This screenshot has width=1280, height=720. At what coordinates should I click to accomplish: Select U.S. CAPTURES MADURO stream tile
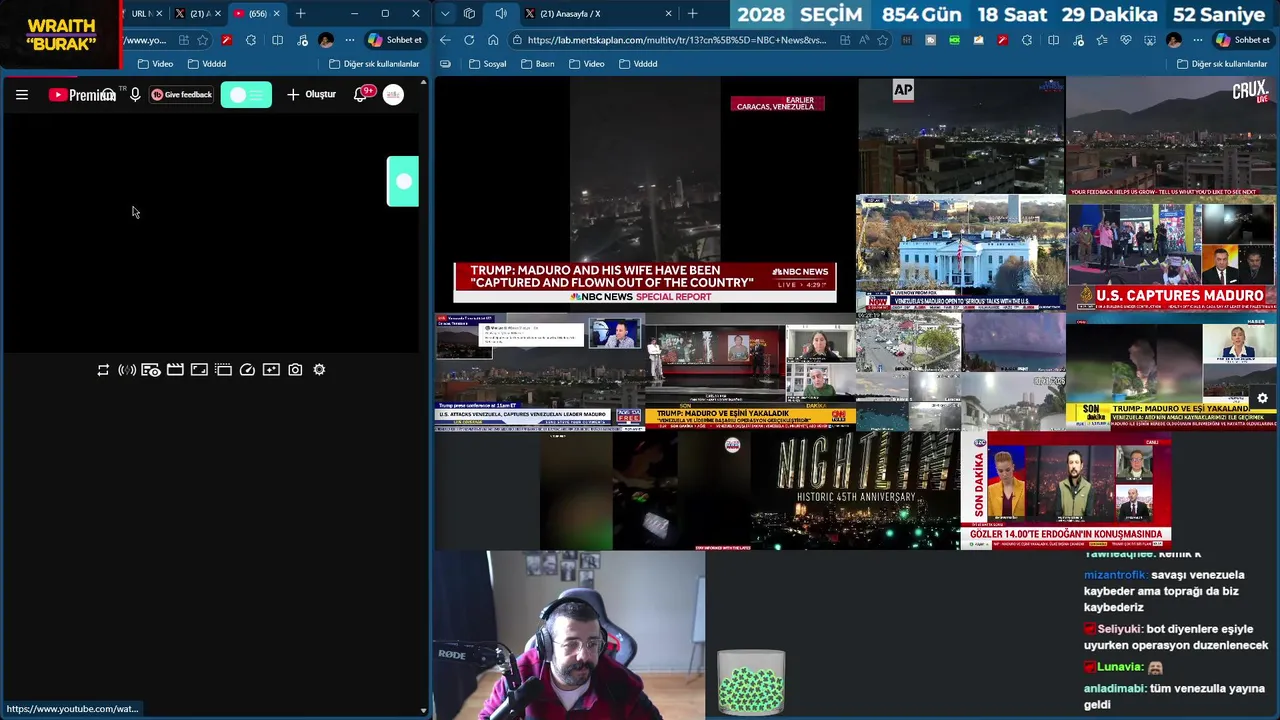(1171, 255)
